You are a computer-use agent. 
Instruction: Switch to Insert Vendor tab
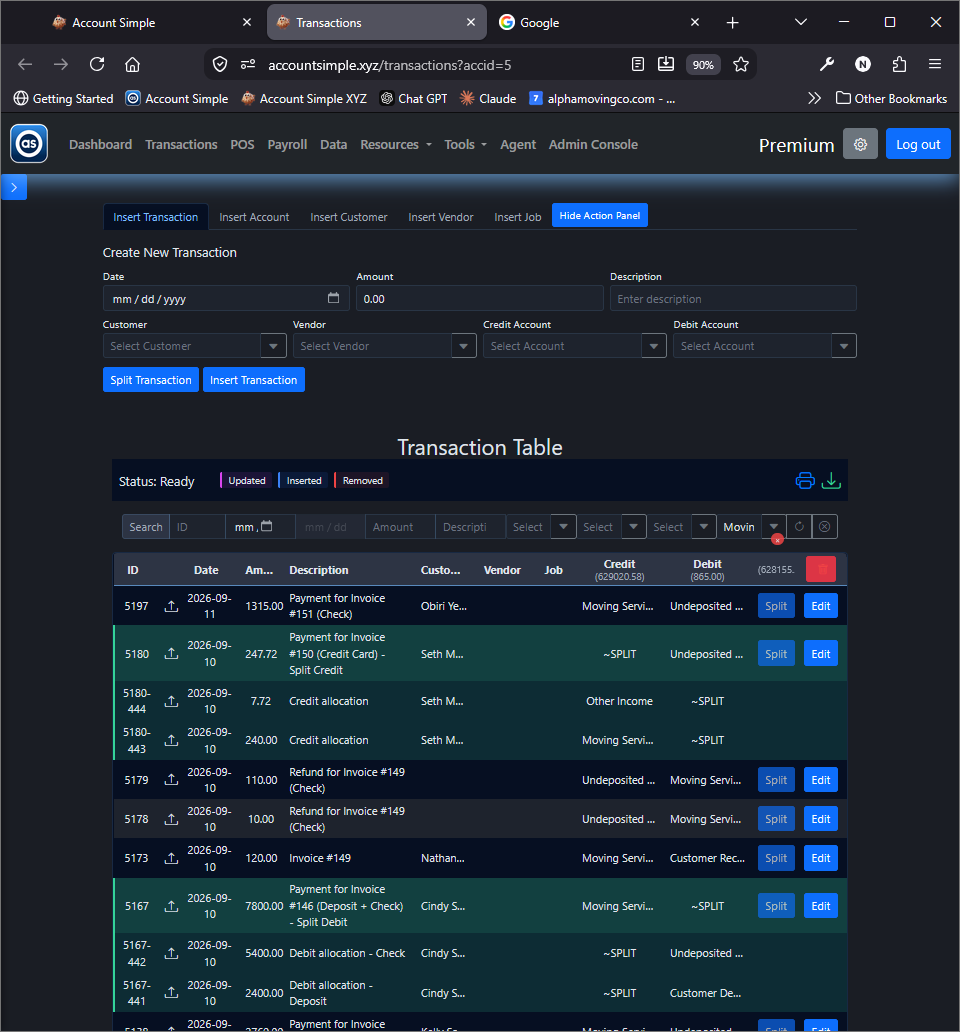(441, 217)
